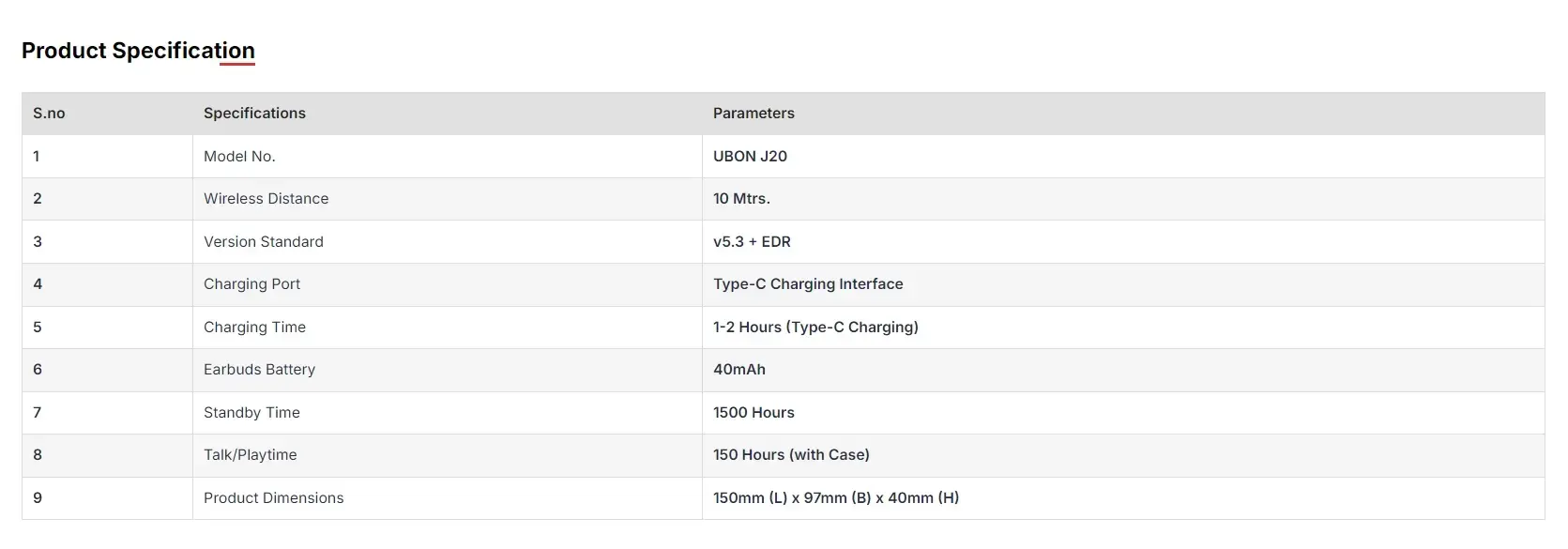Click the Specifications column header
Screen dimensions: 1568x549
pos(254,114)
